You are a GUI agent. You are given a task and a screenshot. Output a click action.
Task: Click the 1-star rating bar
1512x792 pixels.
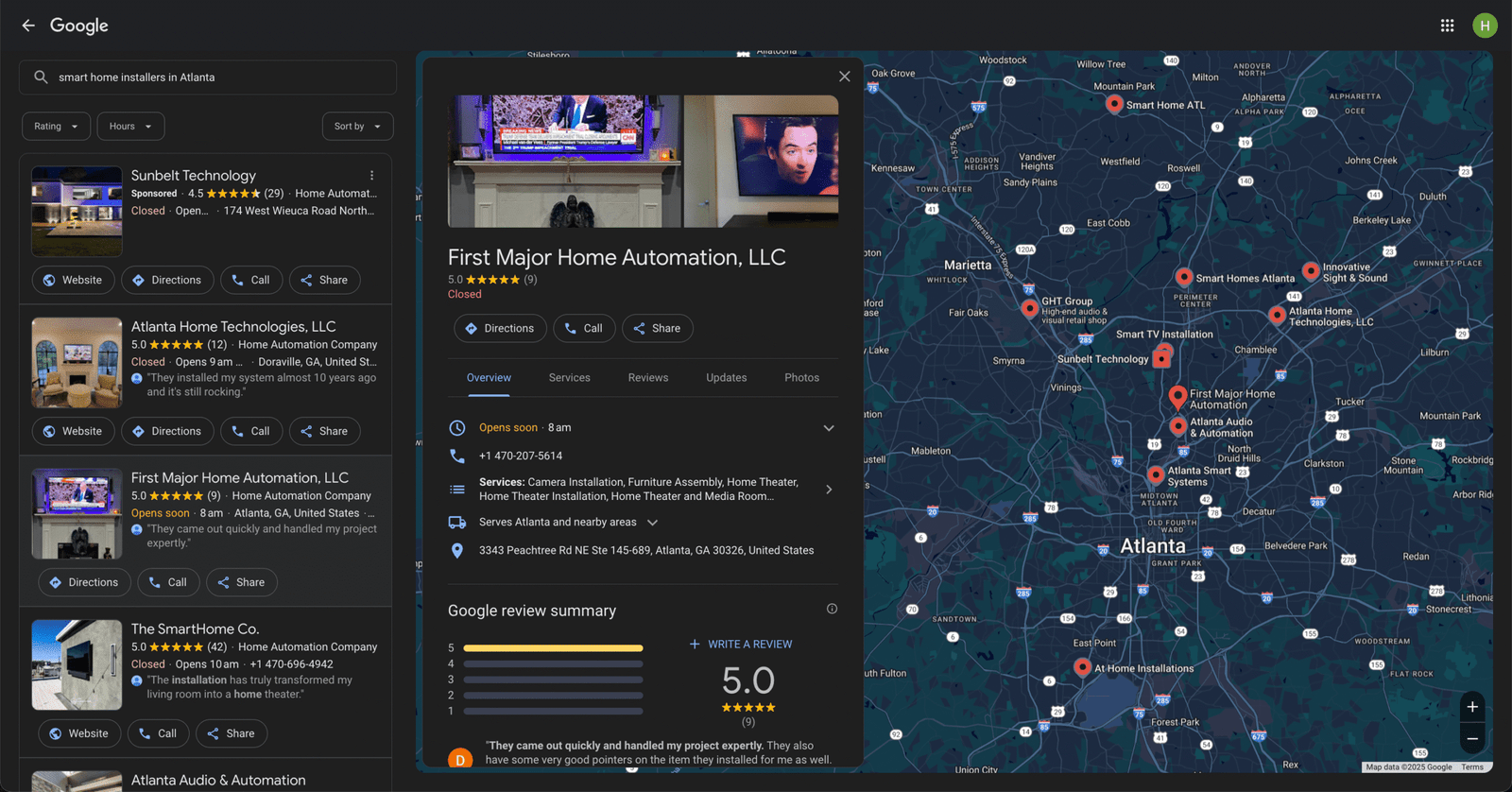tap(553, 711)
